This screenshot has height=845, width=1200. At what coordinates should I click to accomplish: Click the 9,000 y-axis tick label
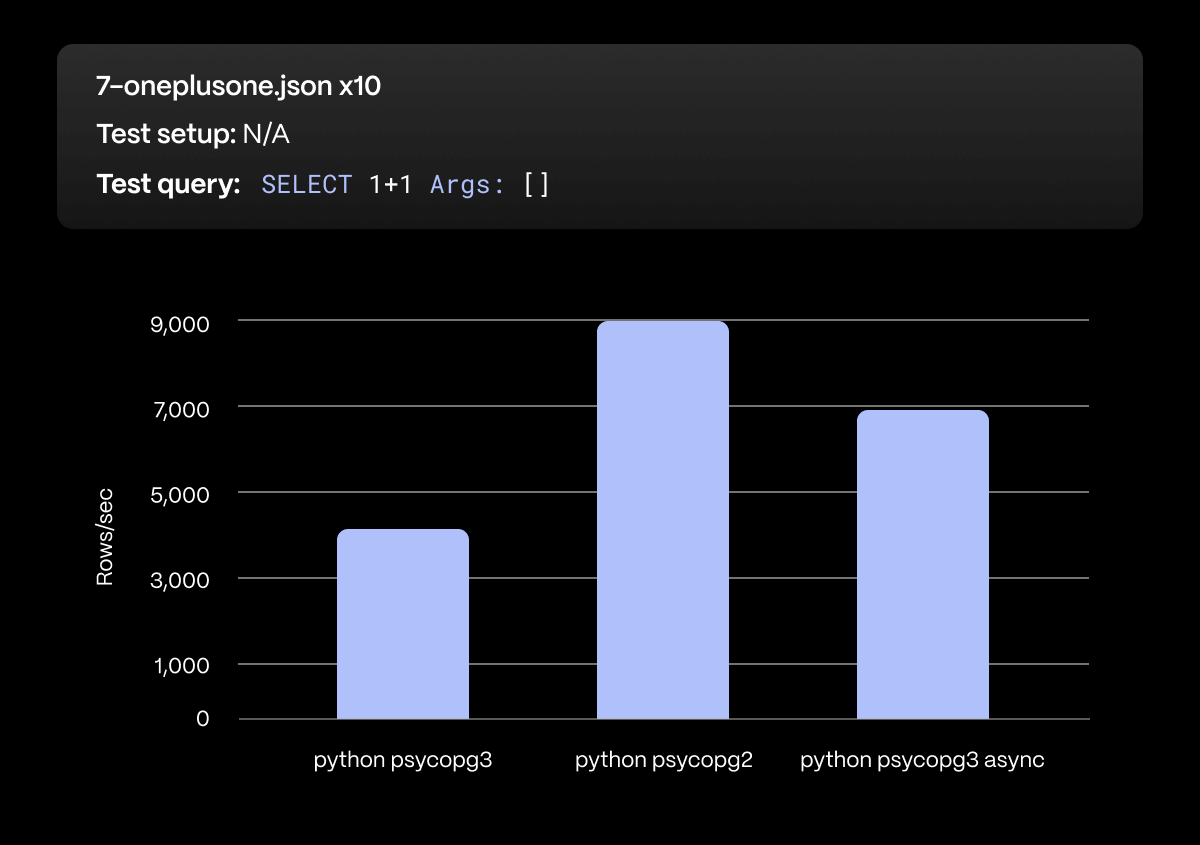click(x=181, y=324)
